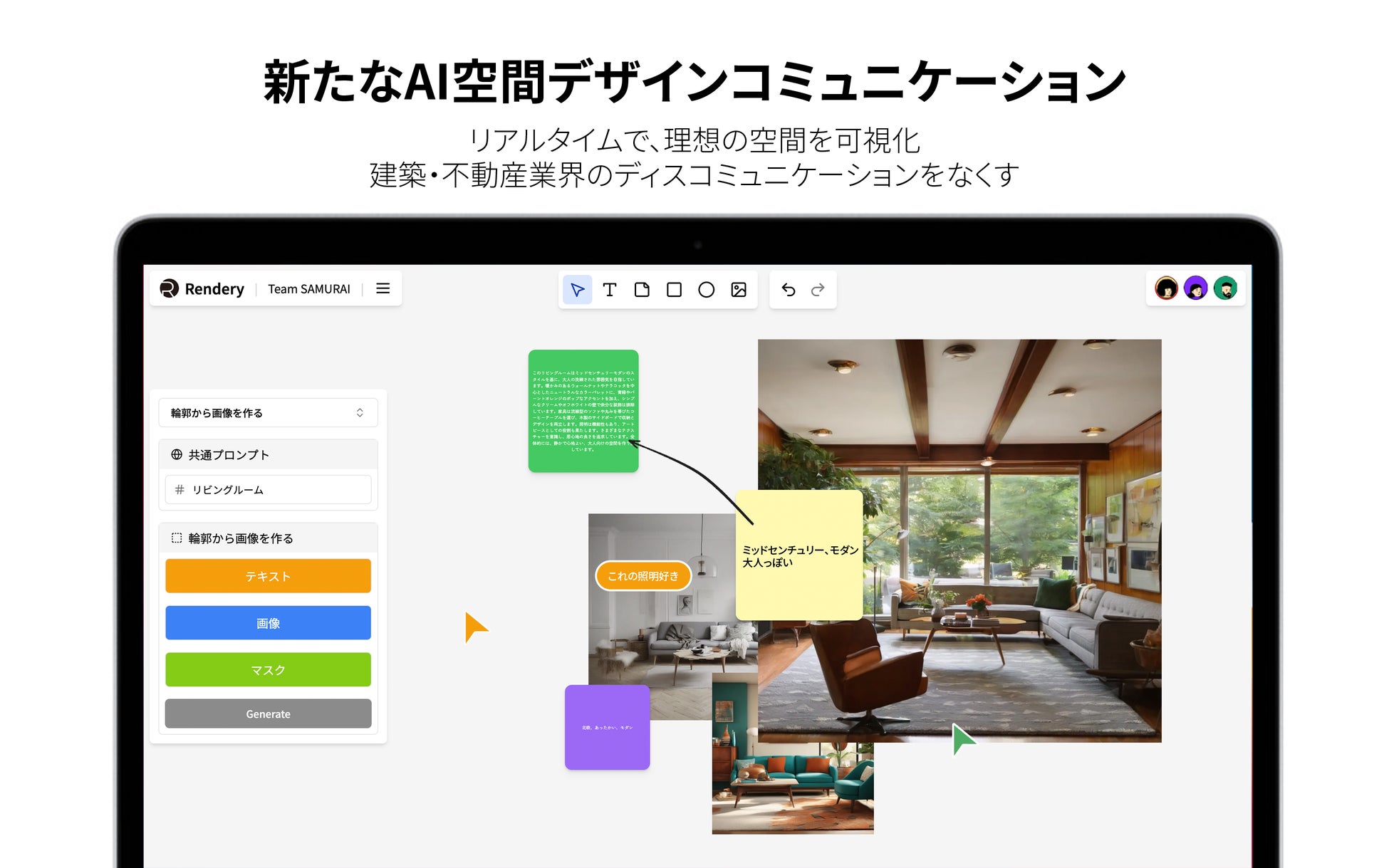Click the blue 画像 button
The height and width of the screenshot is (868, 1389).
tap(268, 623)
